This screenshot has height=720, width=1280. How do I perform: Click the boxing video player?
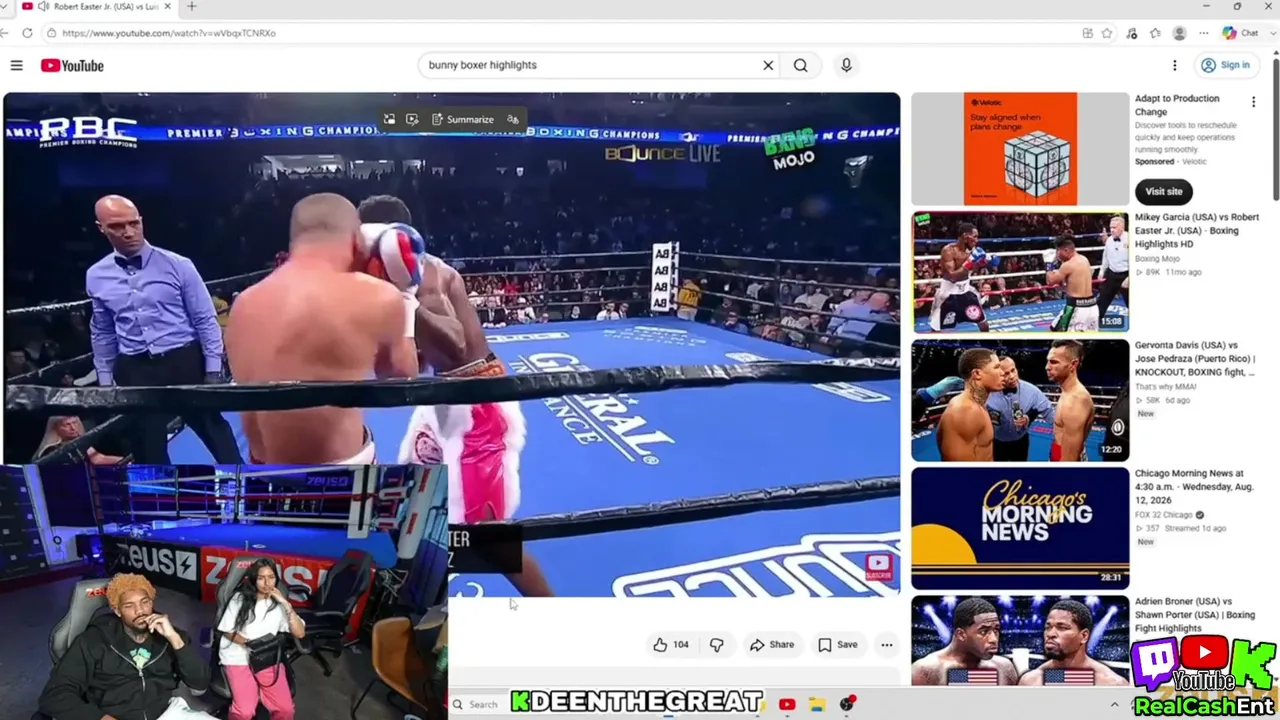tap(451, 344)
